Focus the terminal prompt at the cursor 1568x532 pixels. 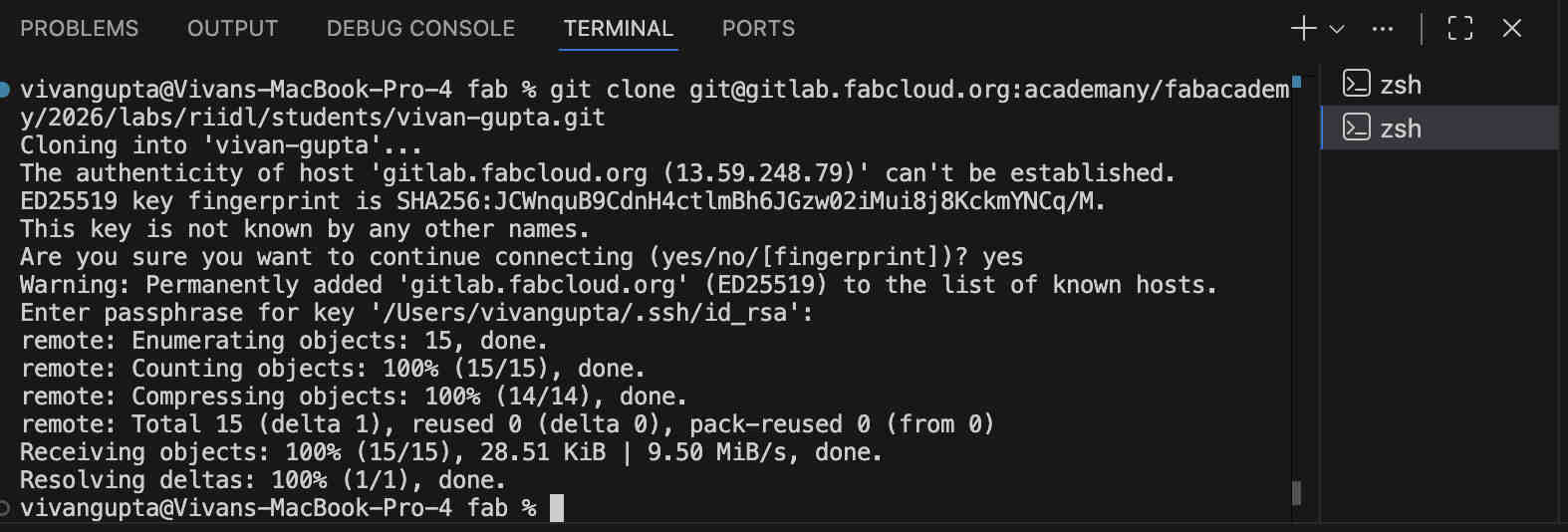557,508
